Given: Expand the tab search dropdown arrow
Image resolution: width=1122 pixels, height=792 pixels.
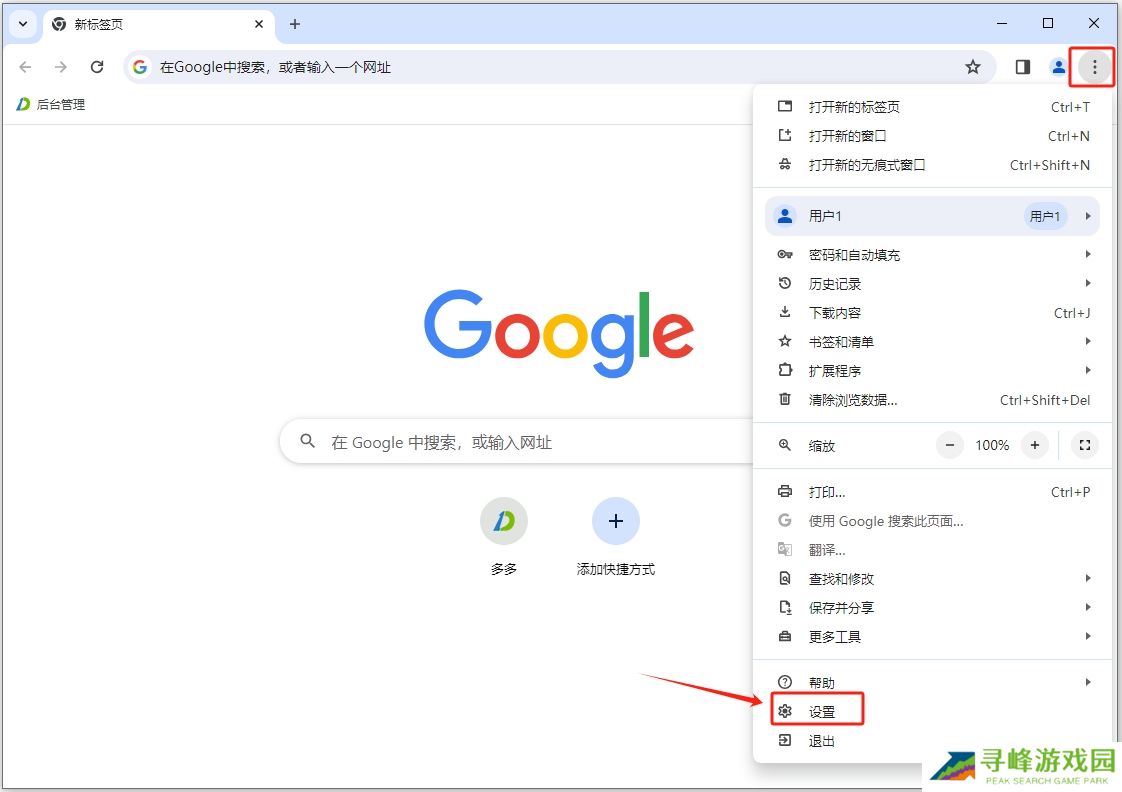Looking at the screenshot, I should click(23, 24).
